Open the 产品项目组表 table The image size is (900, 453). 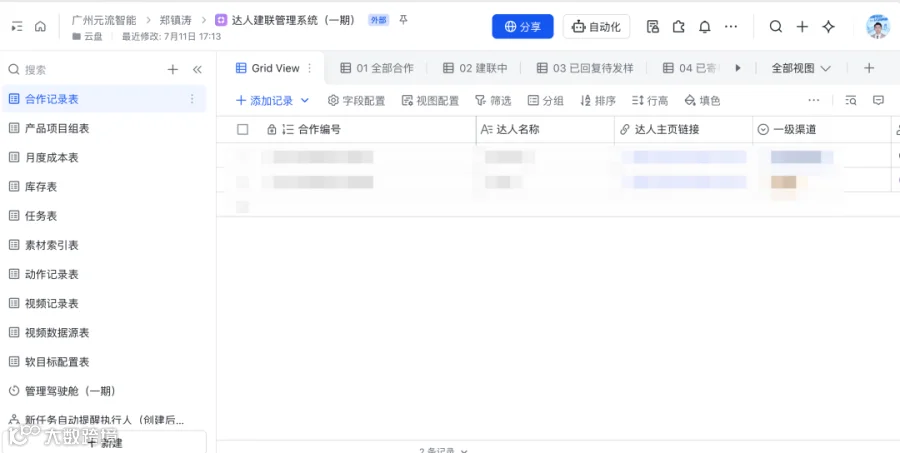point(103,128)
